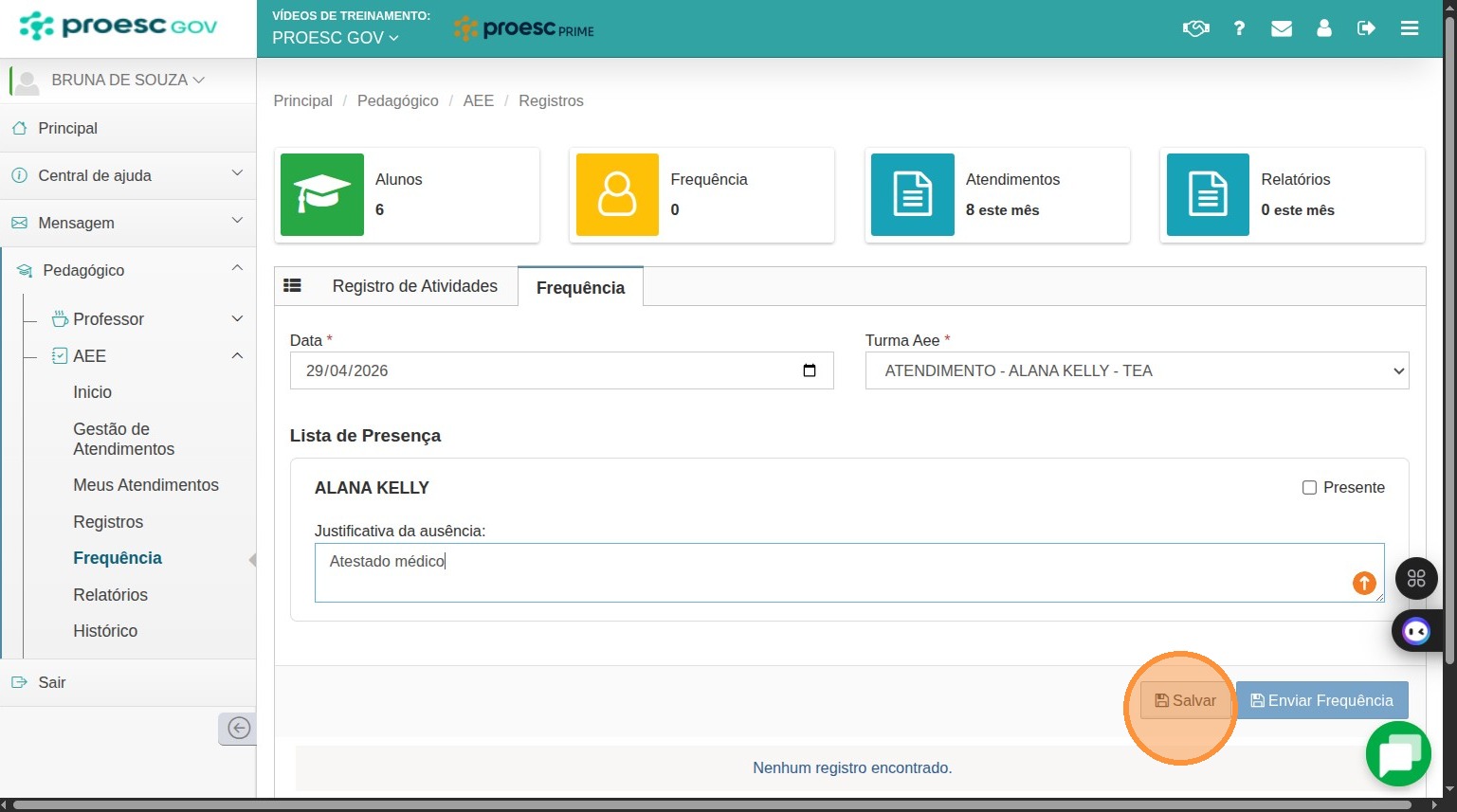Click the handshake icon in top bar

pyautogui.click(x=1196, y=28)
